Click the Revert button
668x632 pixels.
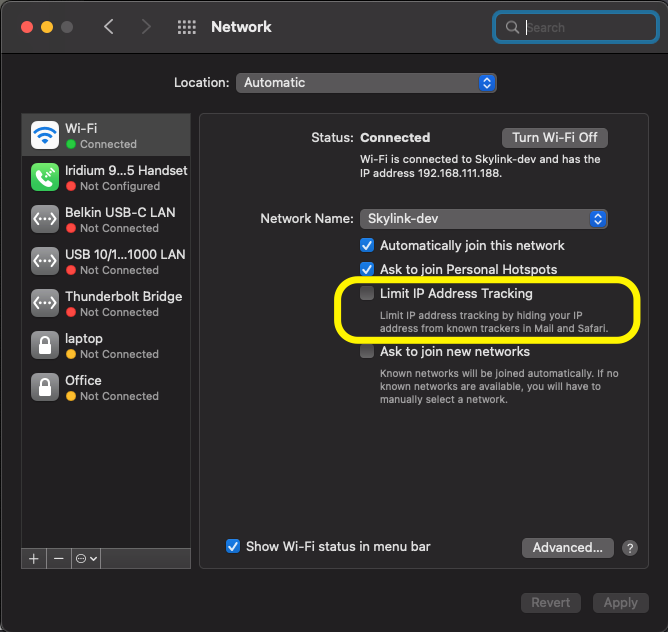pos(550,603)
